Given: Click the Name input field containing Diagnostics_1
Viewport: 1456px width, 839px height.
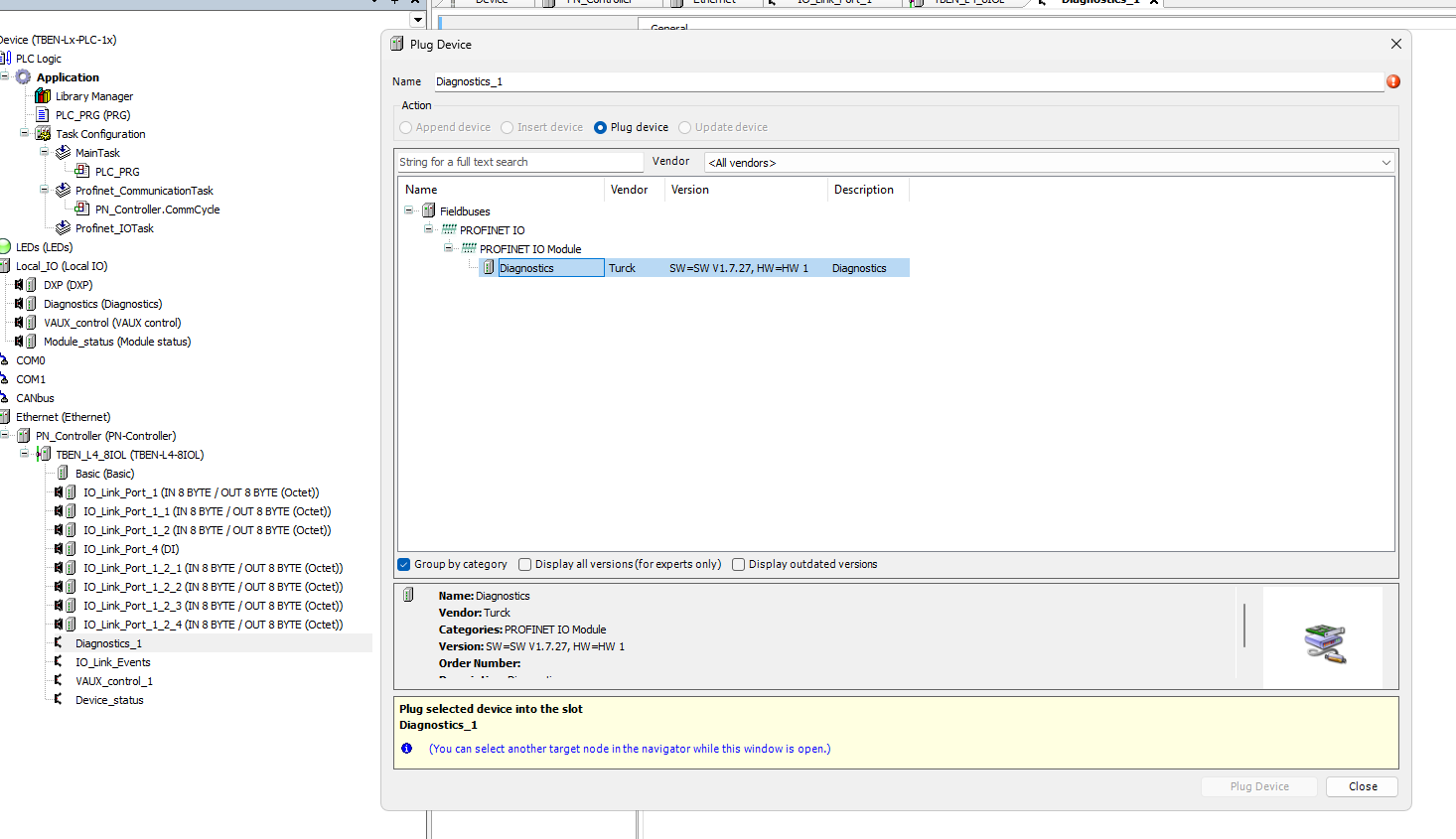Looking at the screenshot, I should click(x=908, y=81).
